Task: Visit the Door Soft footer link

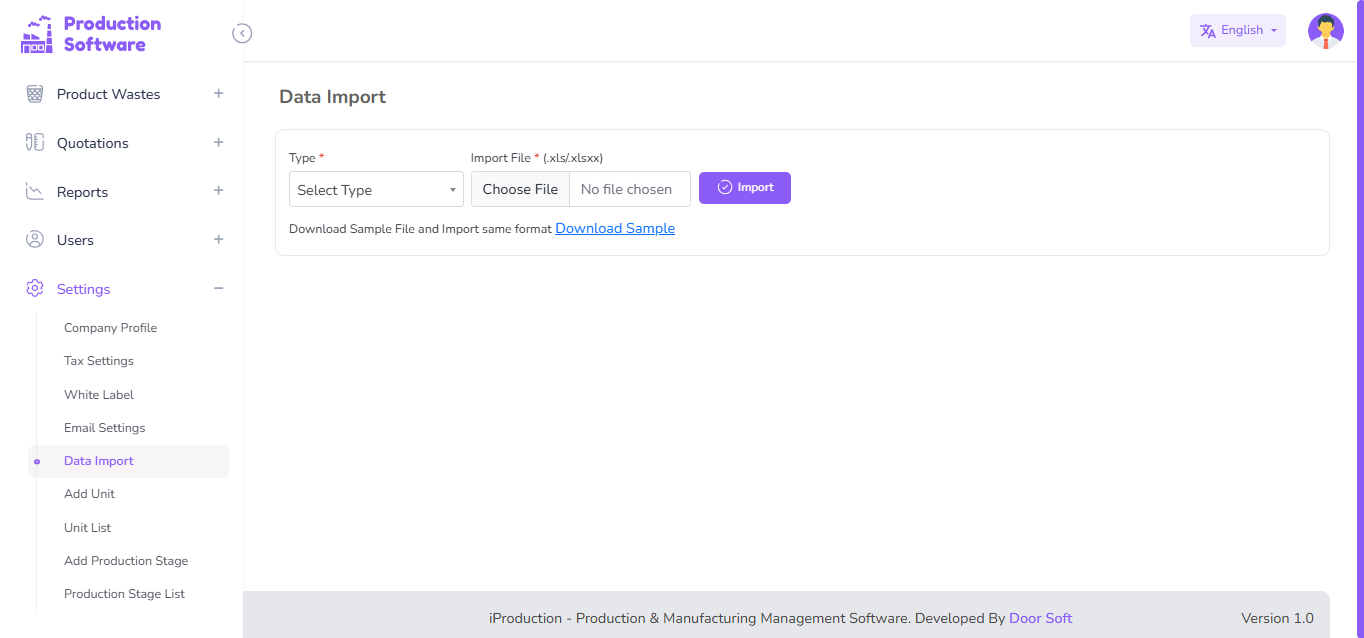Action: coord(1040,618)
